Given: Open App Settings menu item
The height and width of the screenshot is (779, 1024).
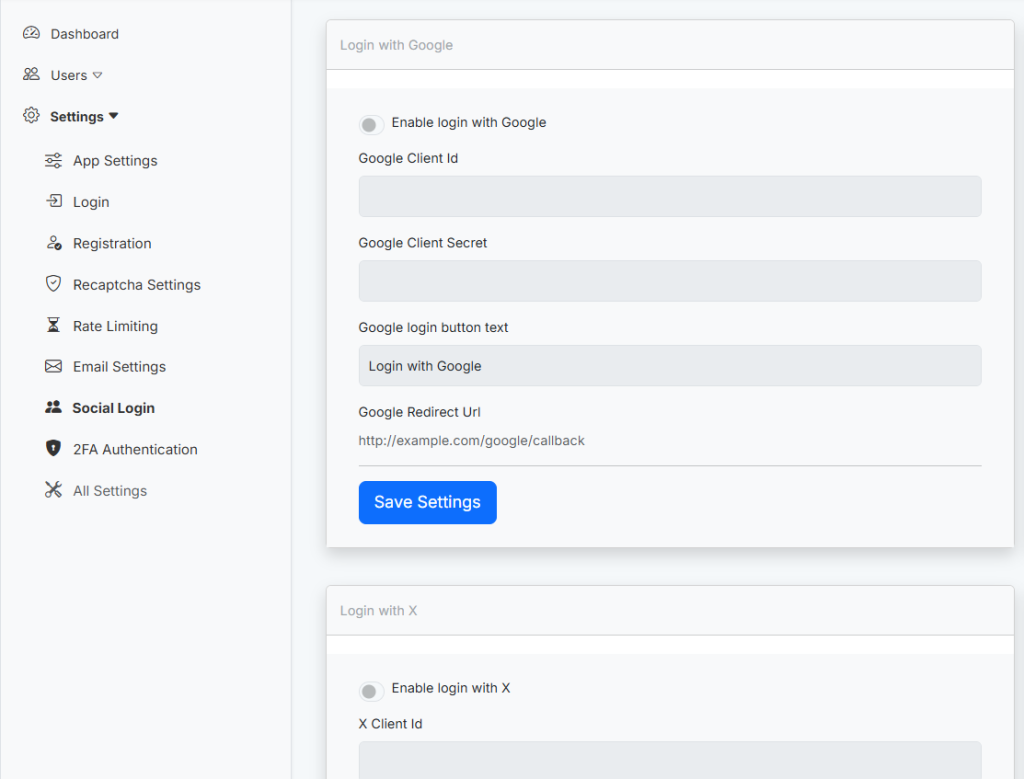Looking at the screenshot, I should coord(115,161).
